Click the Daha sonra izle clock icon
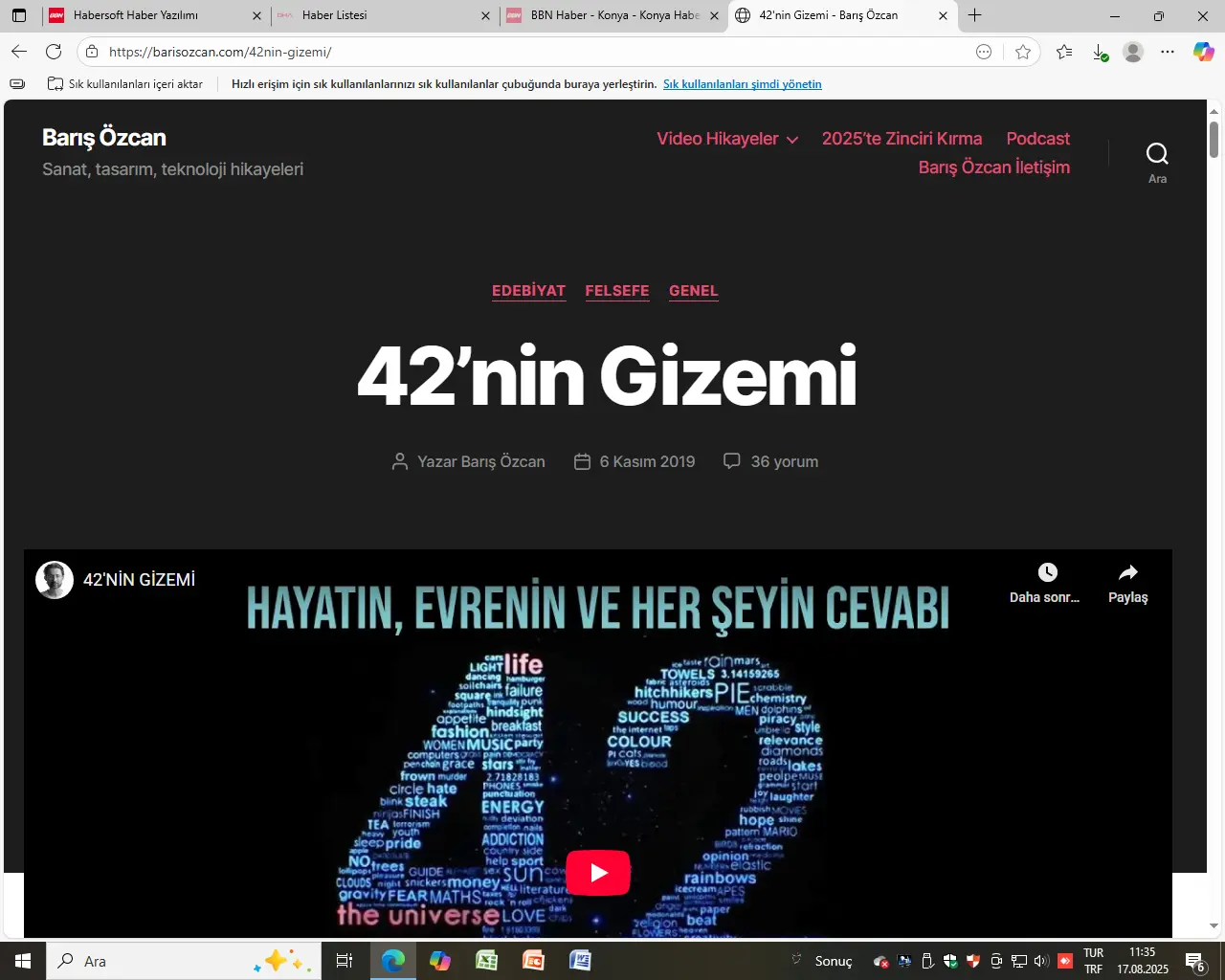Screen dimensions: 1225x980 (x=1048, y=572)
